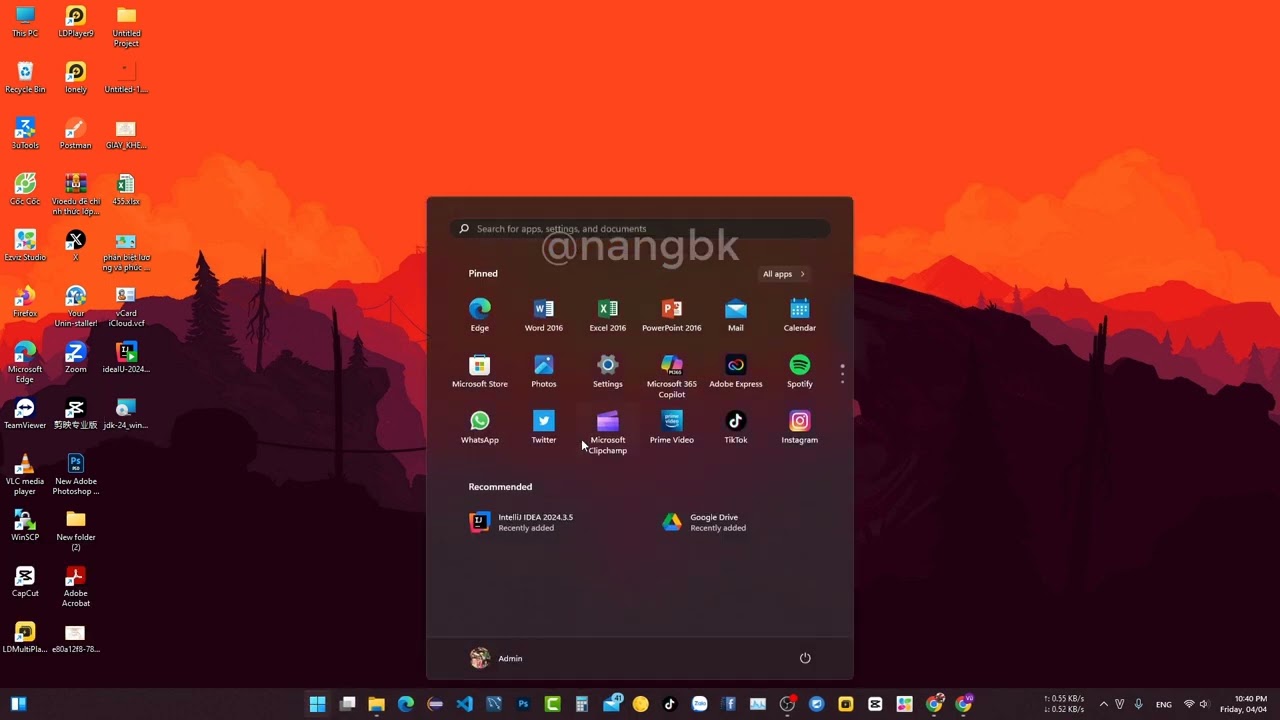Open WhatsApp from pinned apps
The height and width of the screenshot is (720, 1280).
point(480,426)
